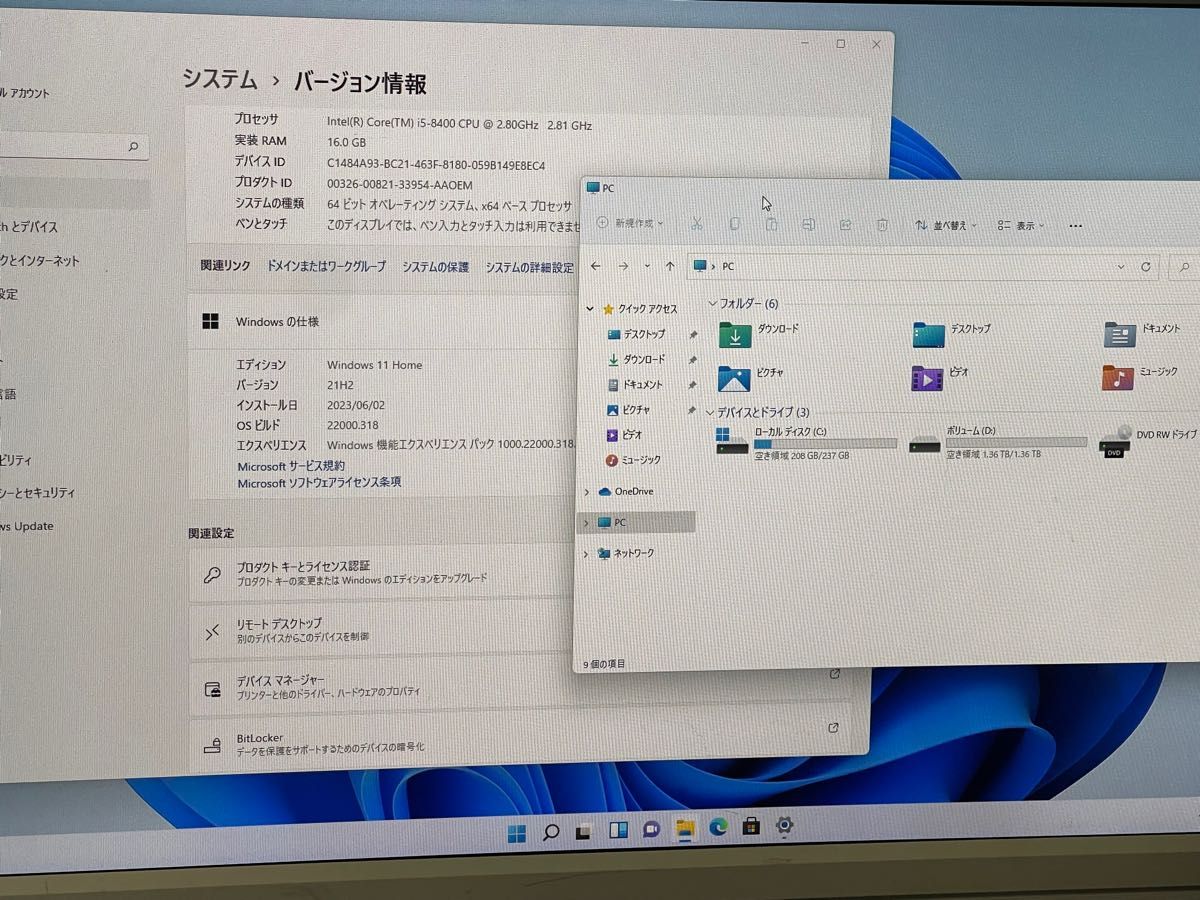Select PC in Explorer sidebar
The image size is (1200, 900).
636,522
